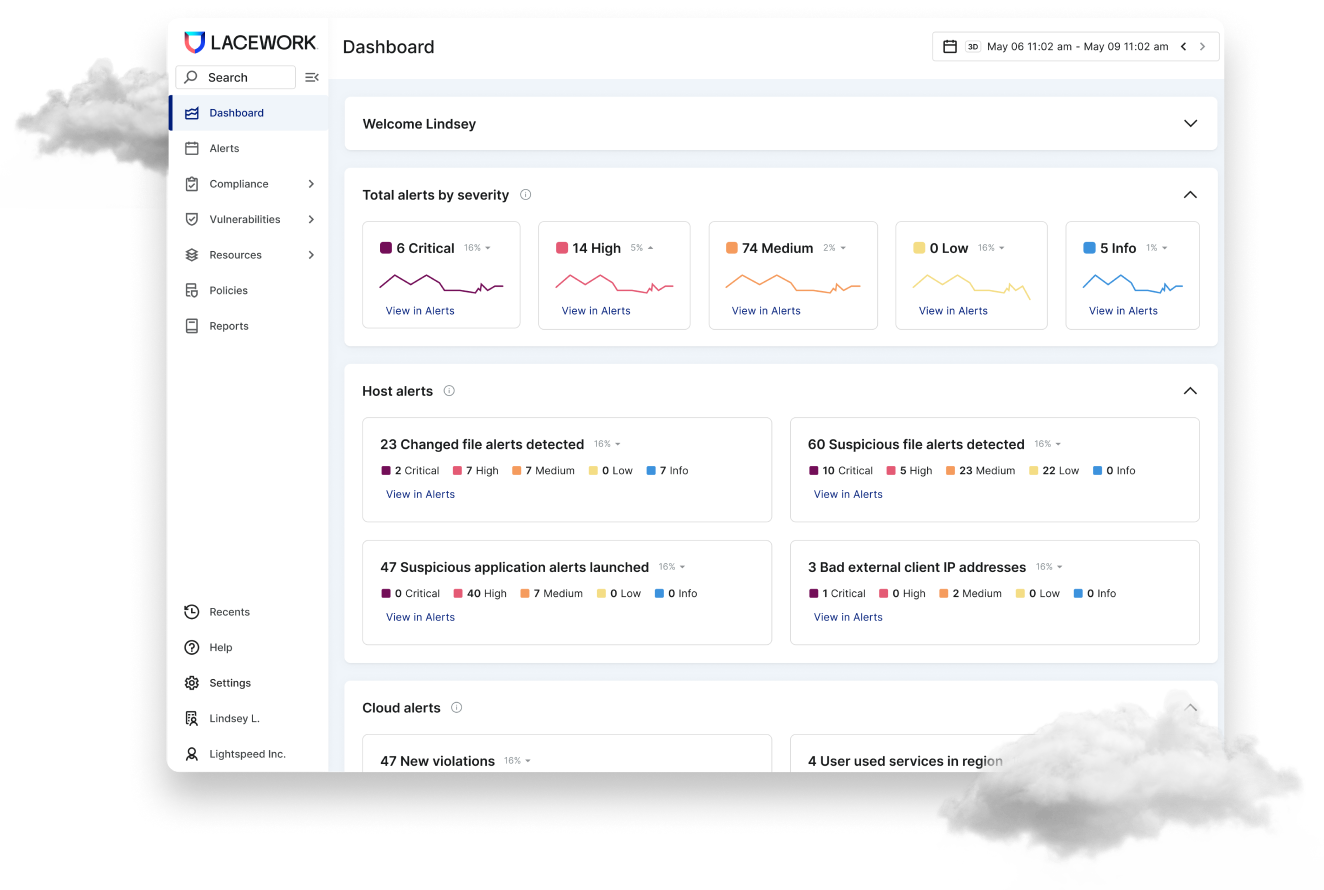
Task: Click the Lacework logo
Action: [250, 42]
